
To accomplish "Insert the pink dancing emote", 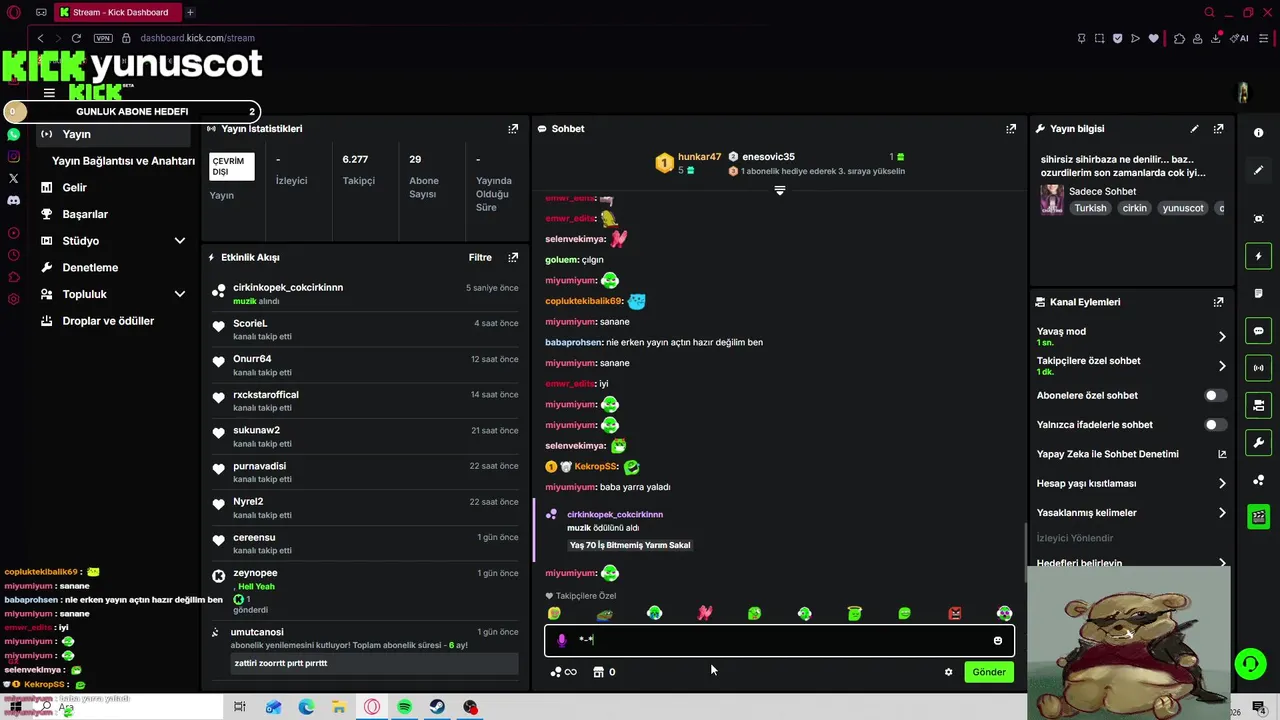I will point(704,613).
